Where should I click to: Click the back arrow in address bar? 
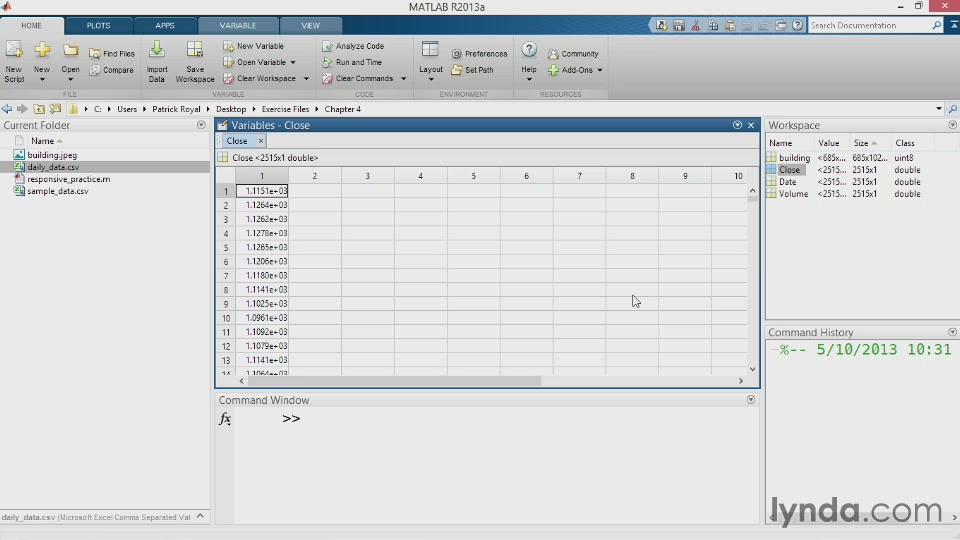pyautogui.click(x=7, y=109)
